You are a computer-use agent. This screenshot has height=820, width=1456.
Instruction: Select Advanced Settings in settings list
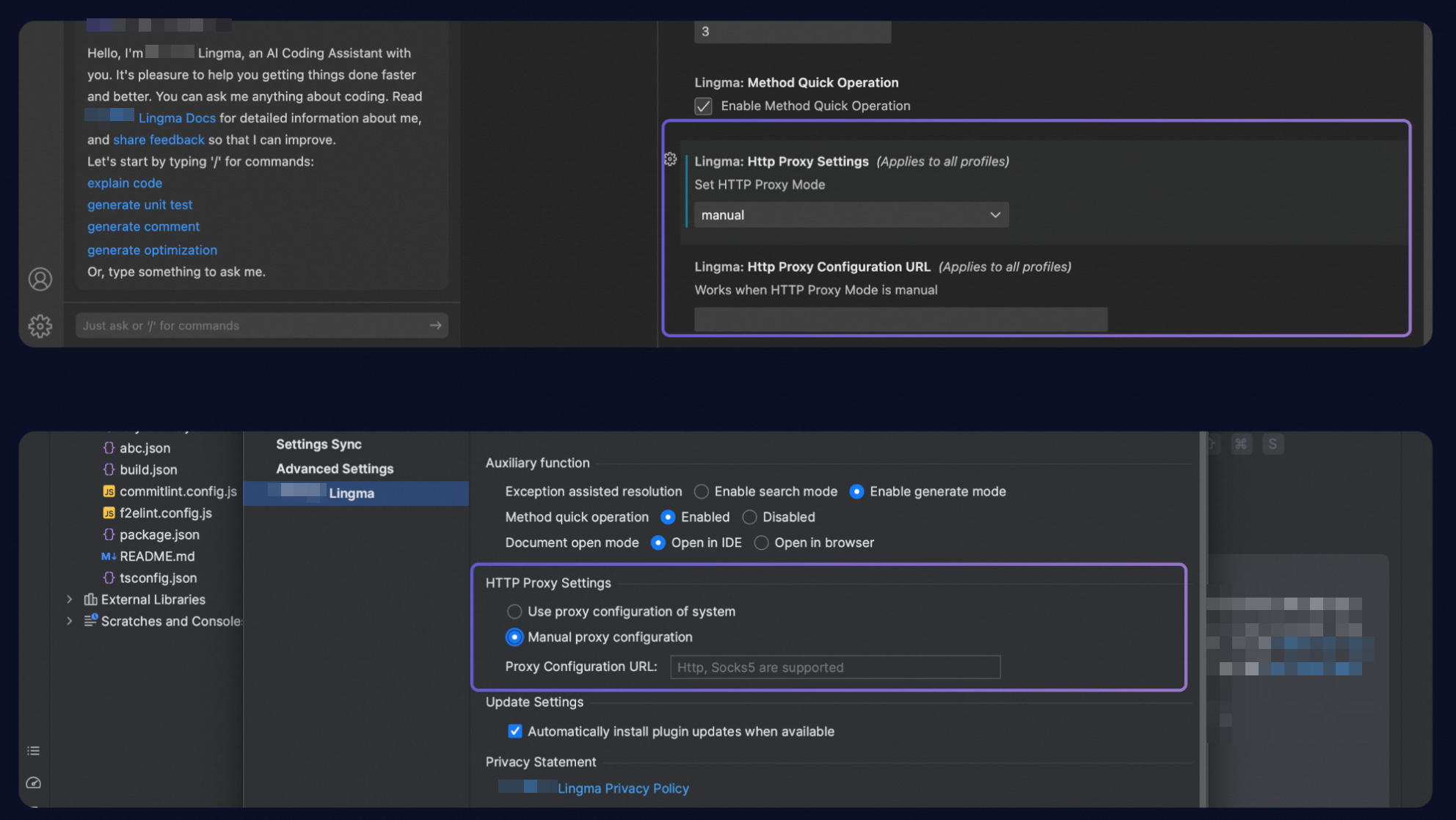[x=335, y=468]
